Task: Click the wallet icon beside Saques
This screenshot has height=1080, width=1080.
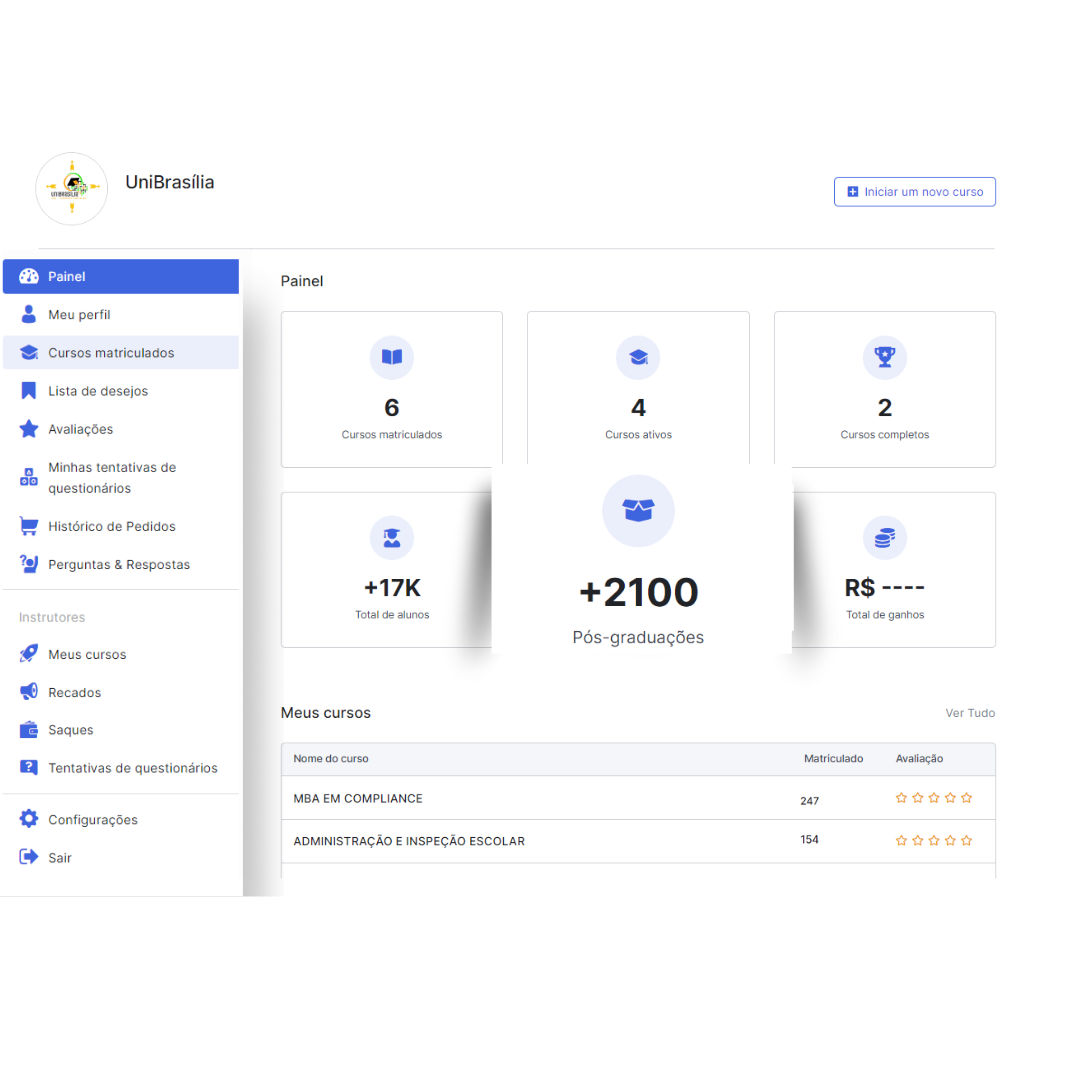Action: click(29, 730)
